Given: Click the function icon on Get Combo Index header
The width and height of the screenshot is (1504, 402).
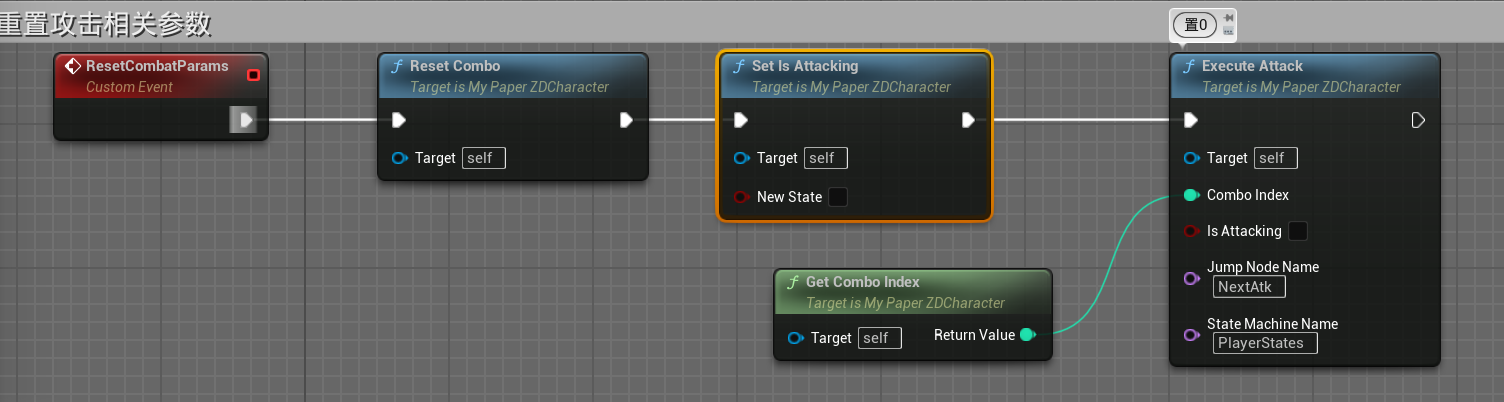Looking at the screenshot, I should [793, 282].
